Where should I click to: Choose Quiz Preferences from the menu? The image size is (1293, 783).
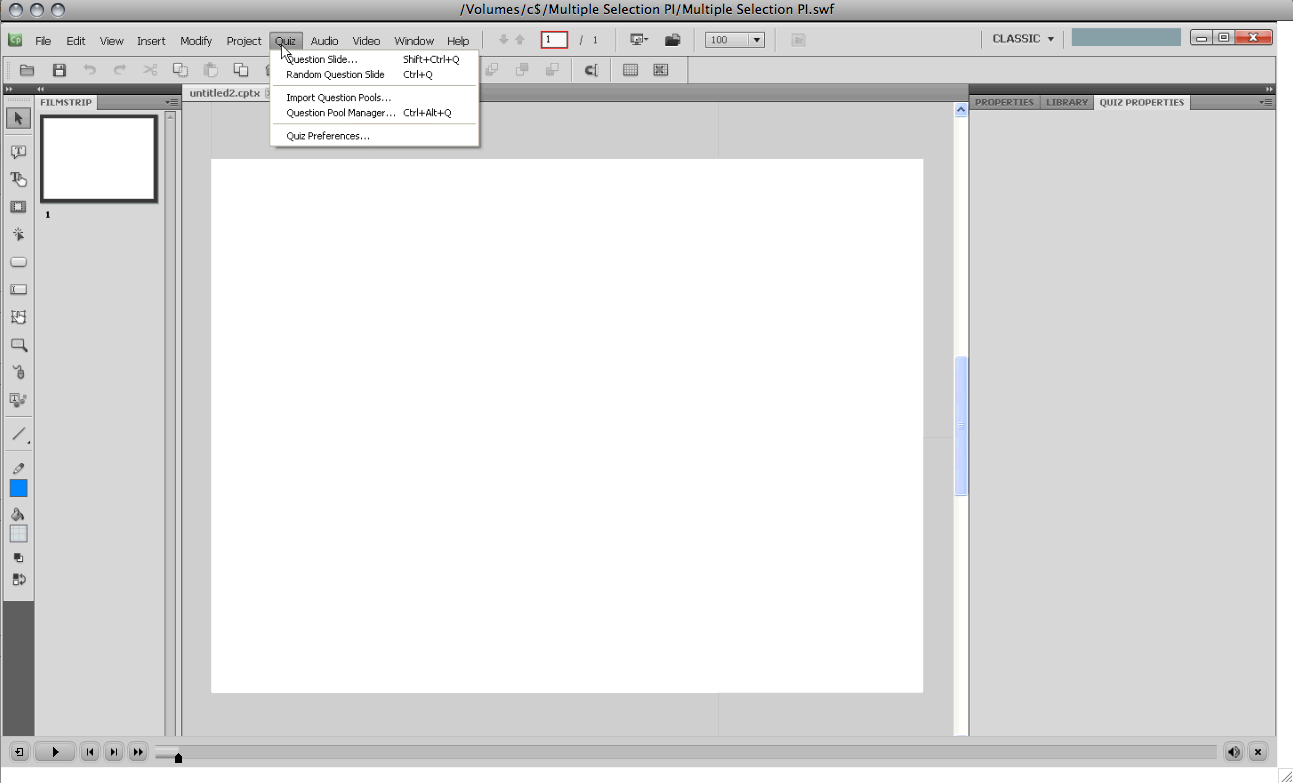327,136
